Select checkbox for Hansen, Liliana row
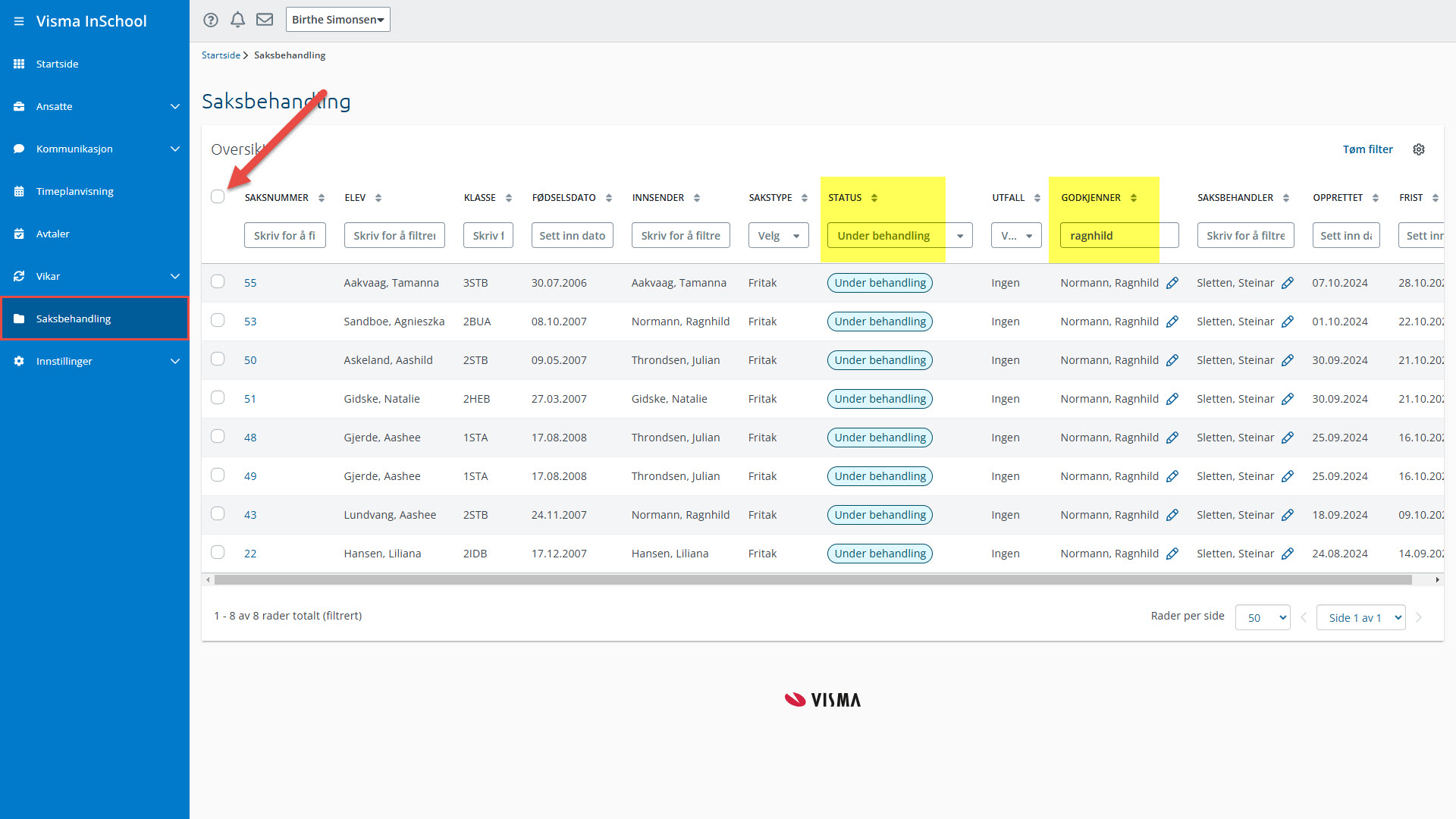 218,553
